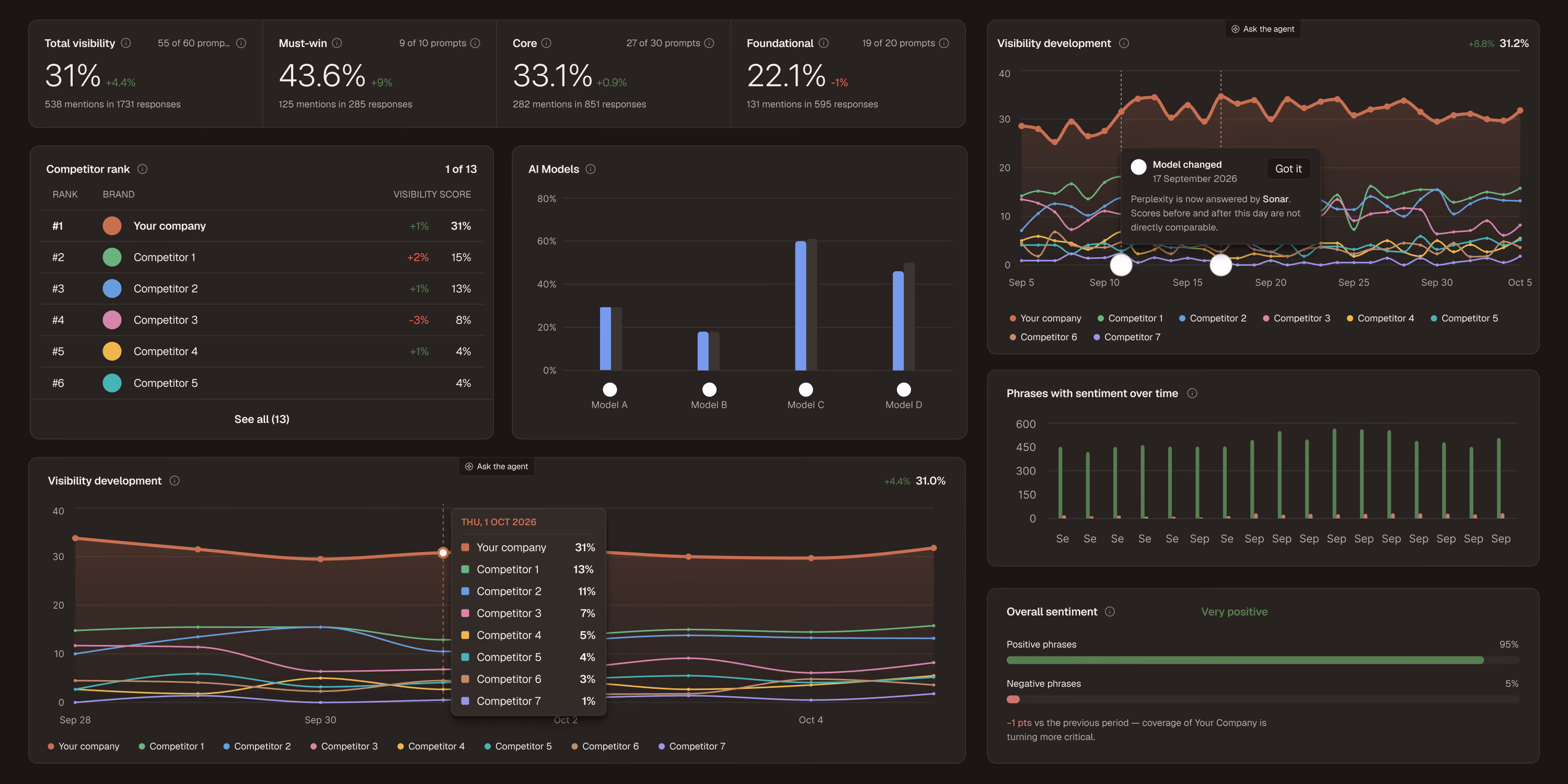Click the Model A blue bar
This screenshot has width=1568, height=784.
pos(605,339)
